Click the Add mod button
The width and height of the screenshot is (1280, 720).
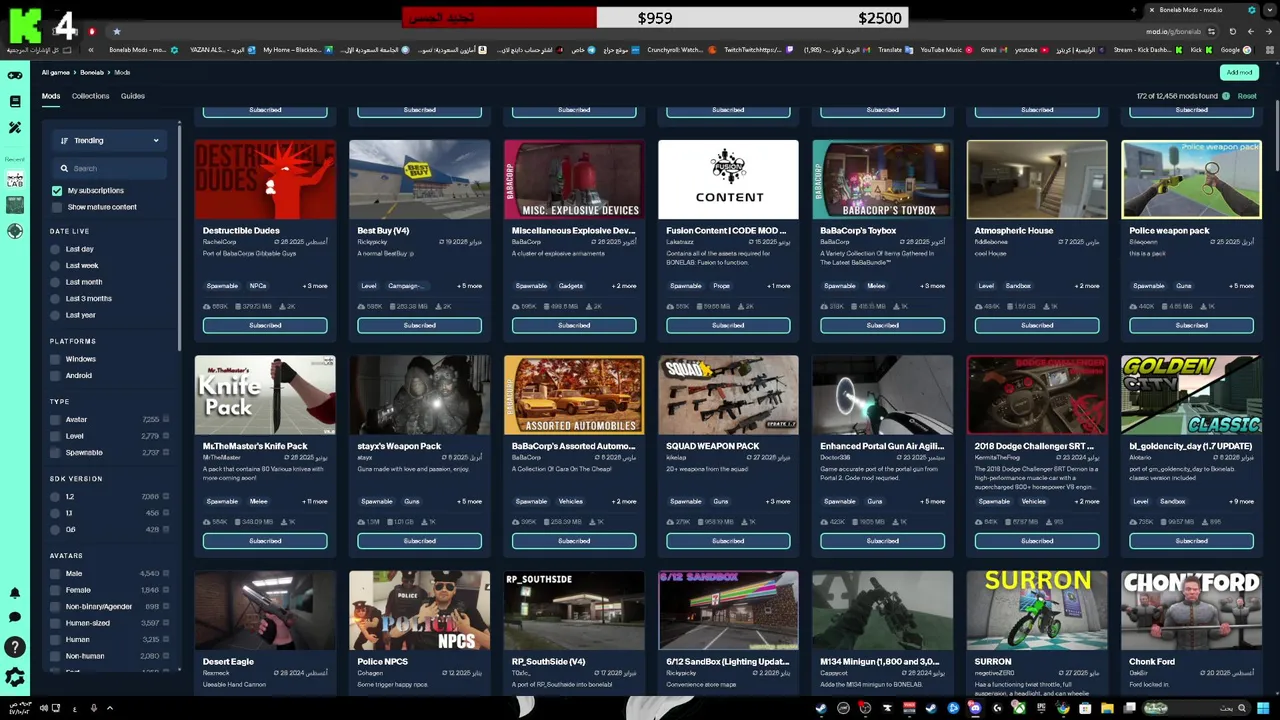tap(1239, 73)
